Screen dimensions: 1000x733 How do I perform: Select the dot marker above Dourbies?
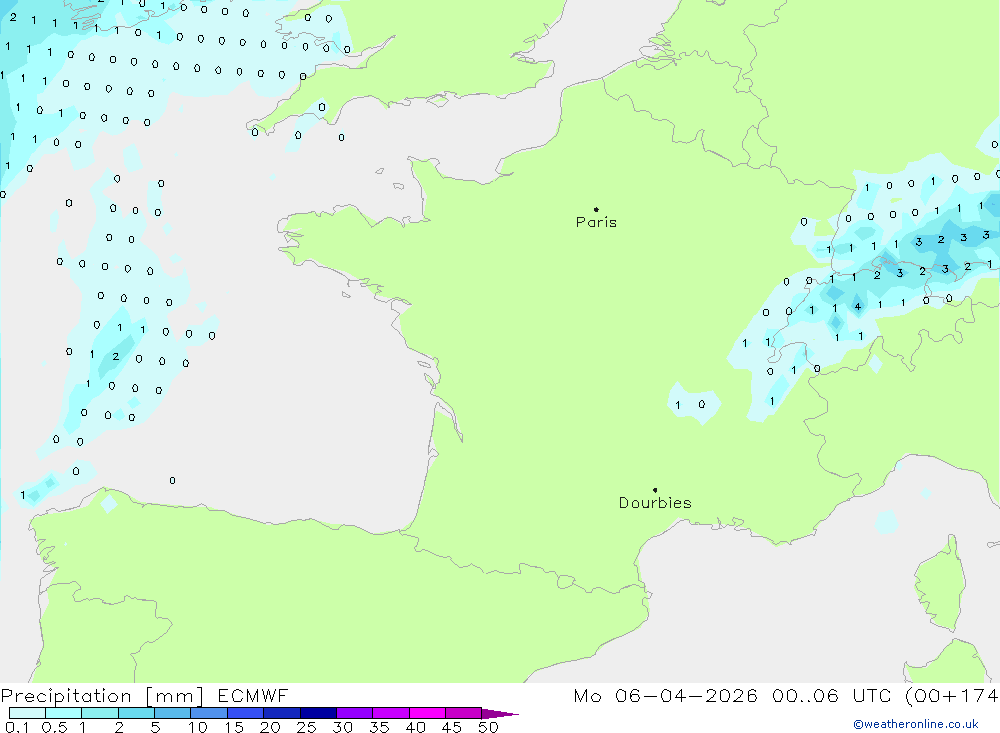pyautogui.click(x=655, y=490)
